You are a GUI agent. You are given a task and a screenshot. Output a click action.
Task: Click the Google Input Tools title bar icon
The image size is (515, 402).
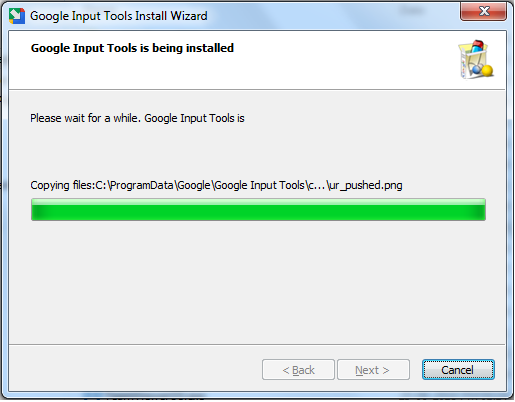coord(17,16)
